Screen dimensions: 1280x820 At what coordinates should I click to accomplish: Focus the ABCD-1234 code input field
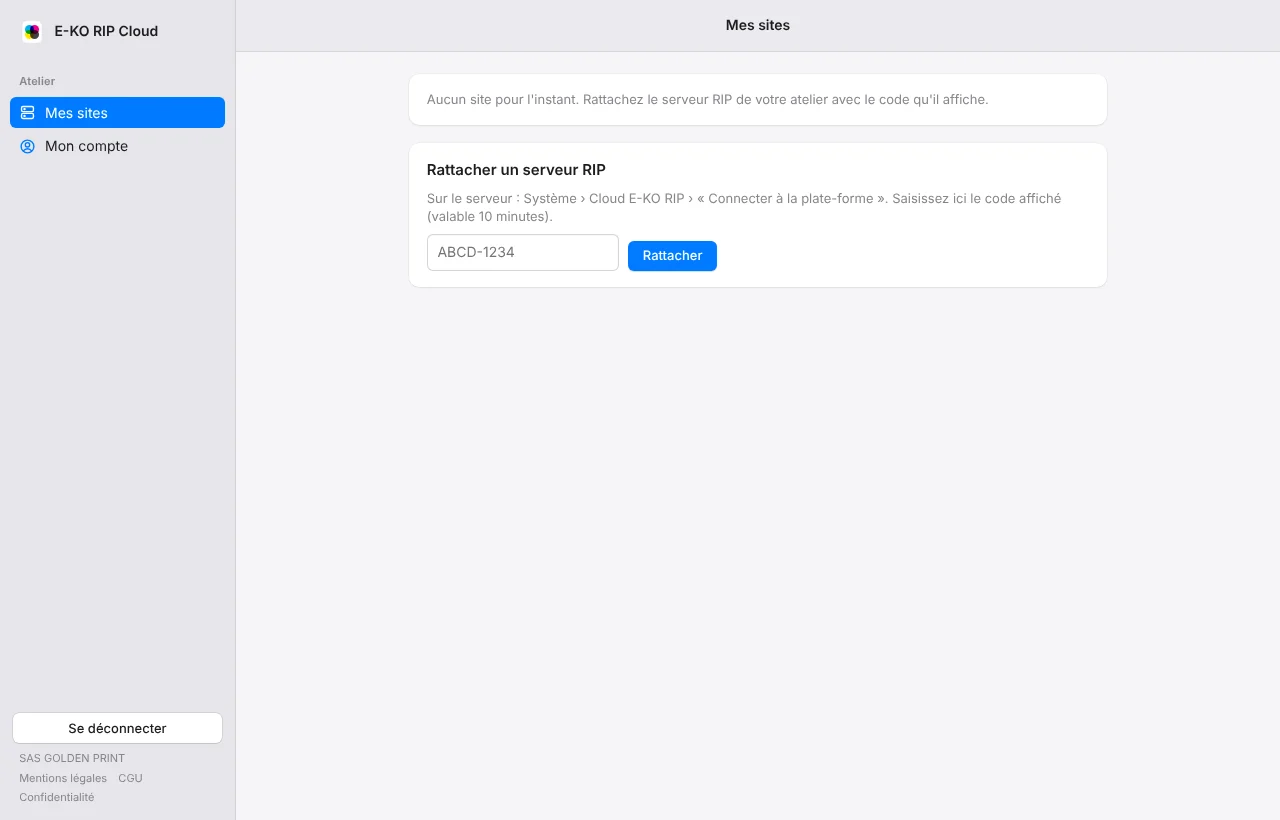click(523, 252)
